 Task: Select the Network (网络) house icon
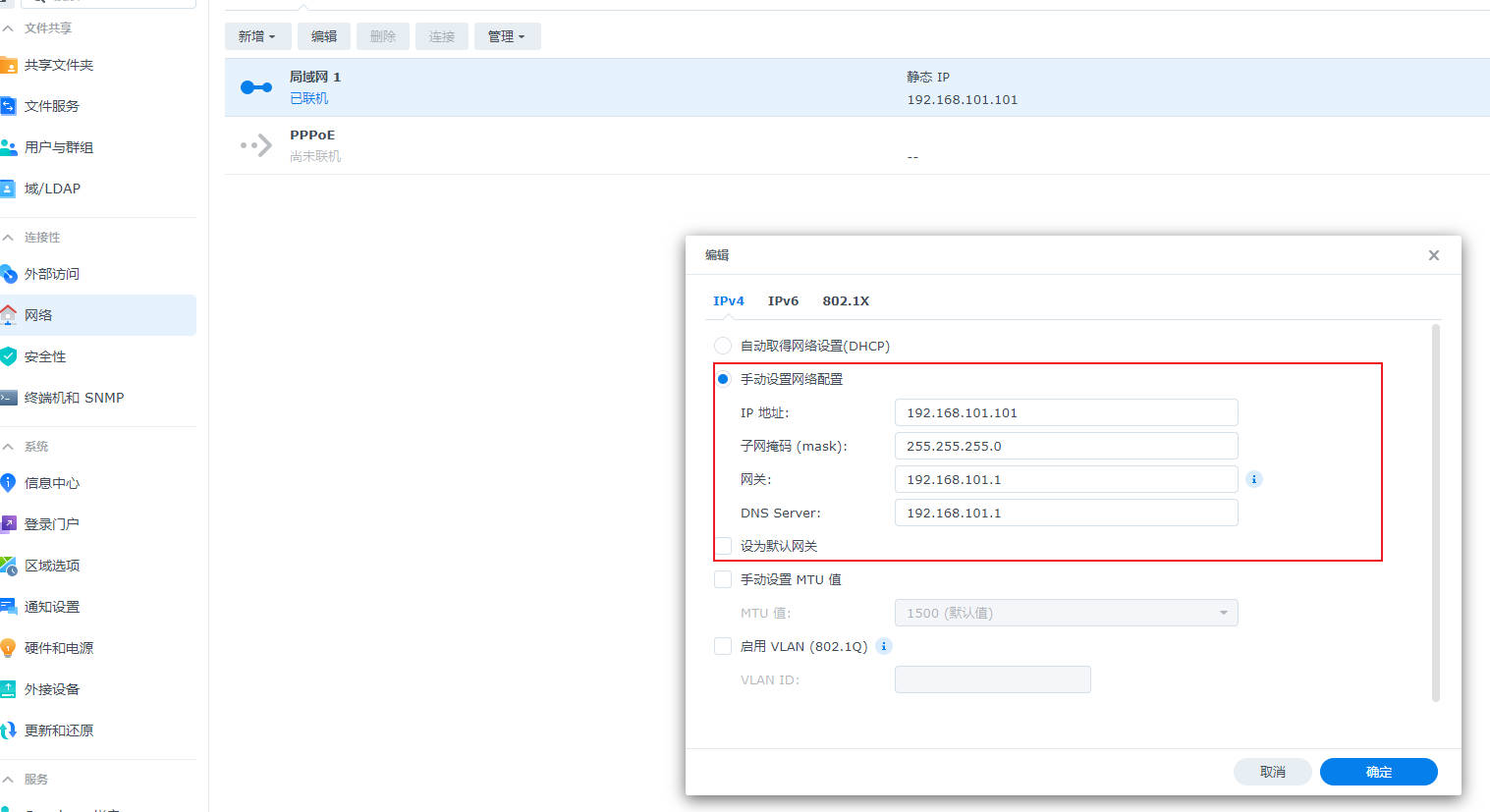tap(8, 315)
